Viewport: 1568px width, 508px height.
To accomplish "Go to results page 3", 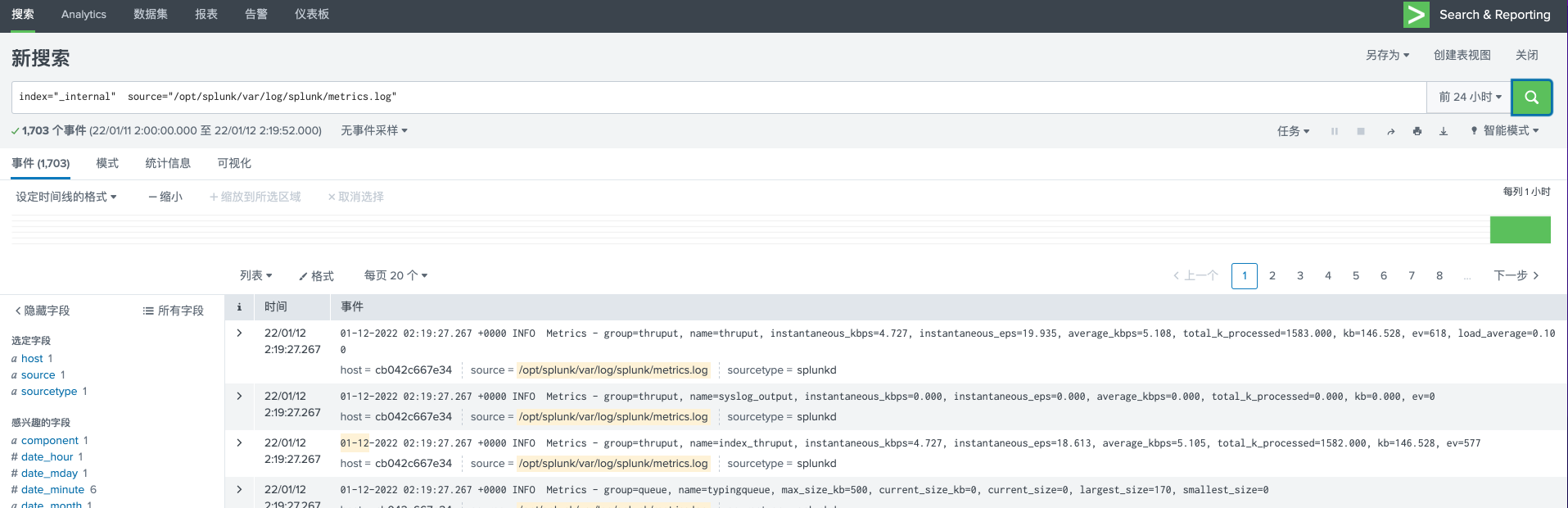I will point(1300,275).
